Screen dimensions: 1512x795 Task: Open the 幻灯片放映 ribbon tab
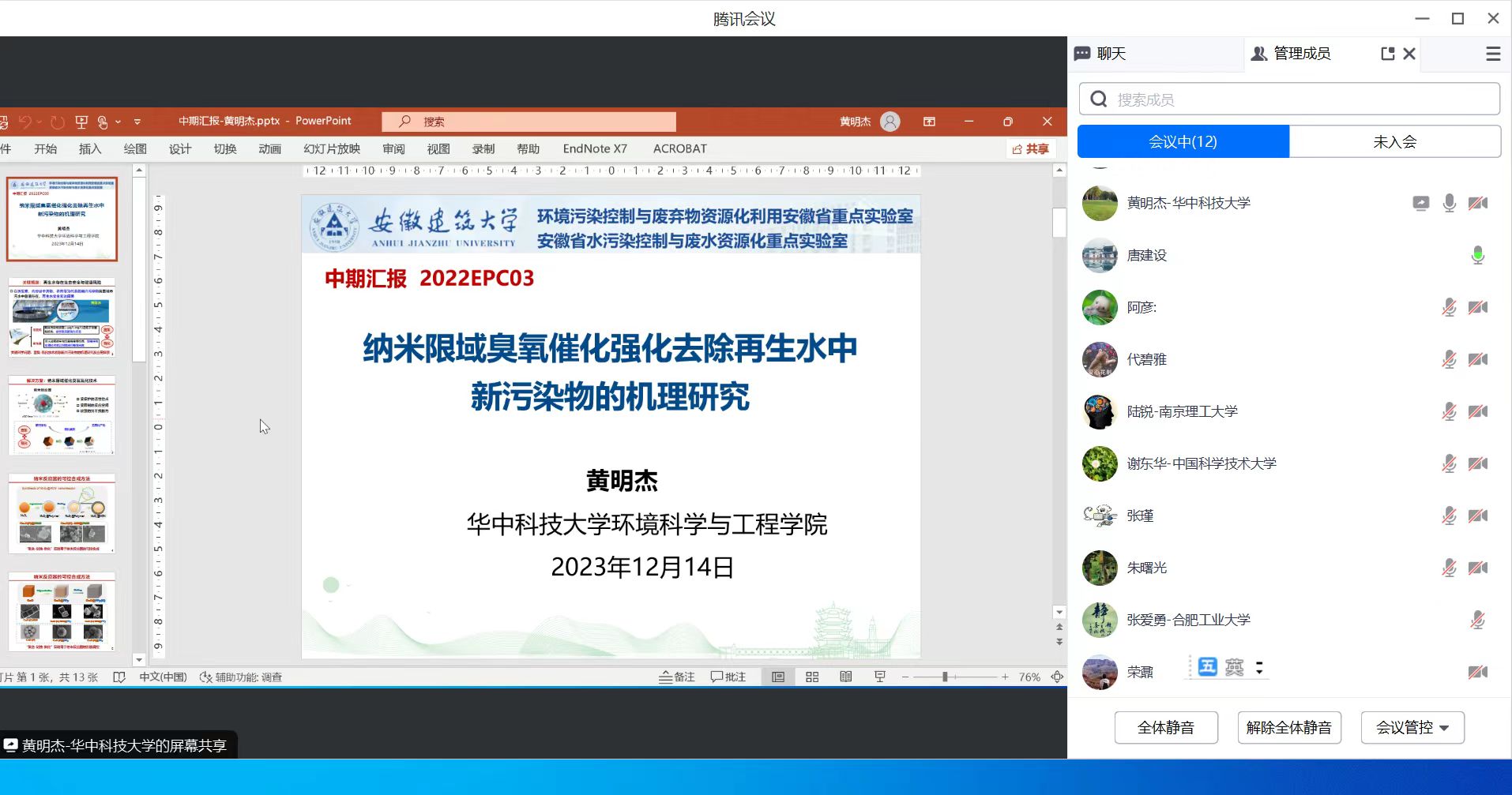click(332, 149)
